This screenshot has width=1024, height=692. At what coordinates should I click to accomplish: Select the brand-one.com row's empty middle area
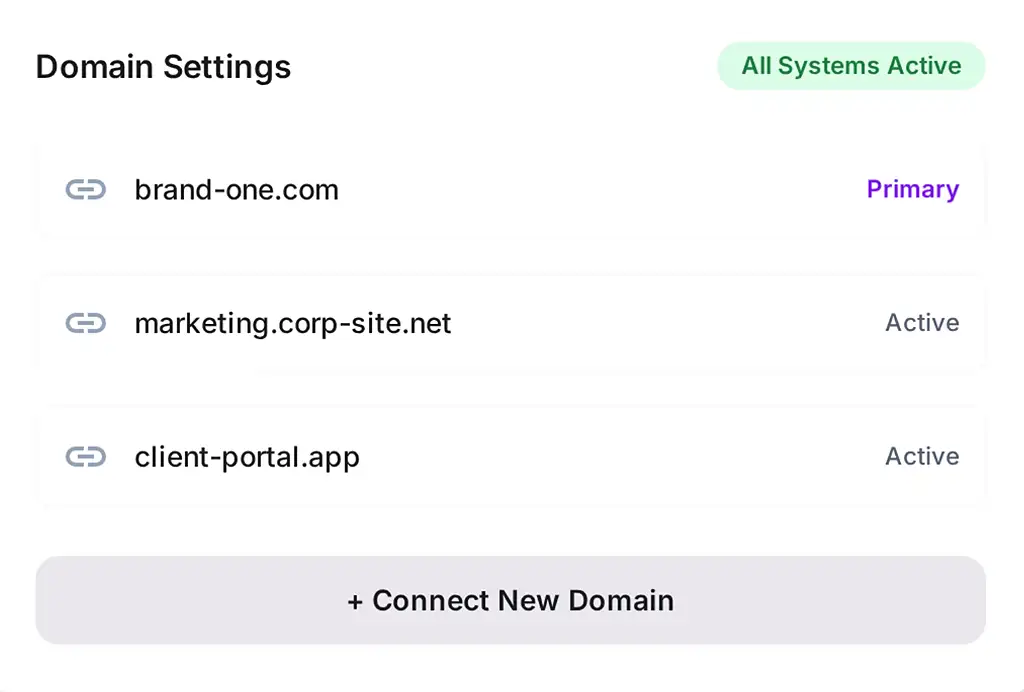coord(600,190)
